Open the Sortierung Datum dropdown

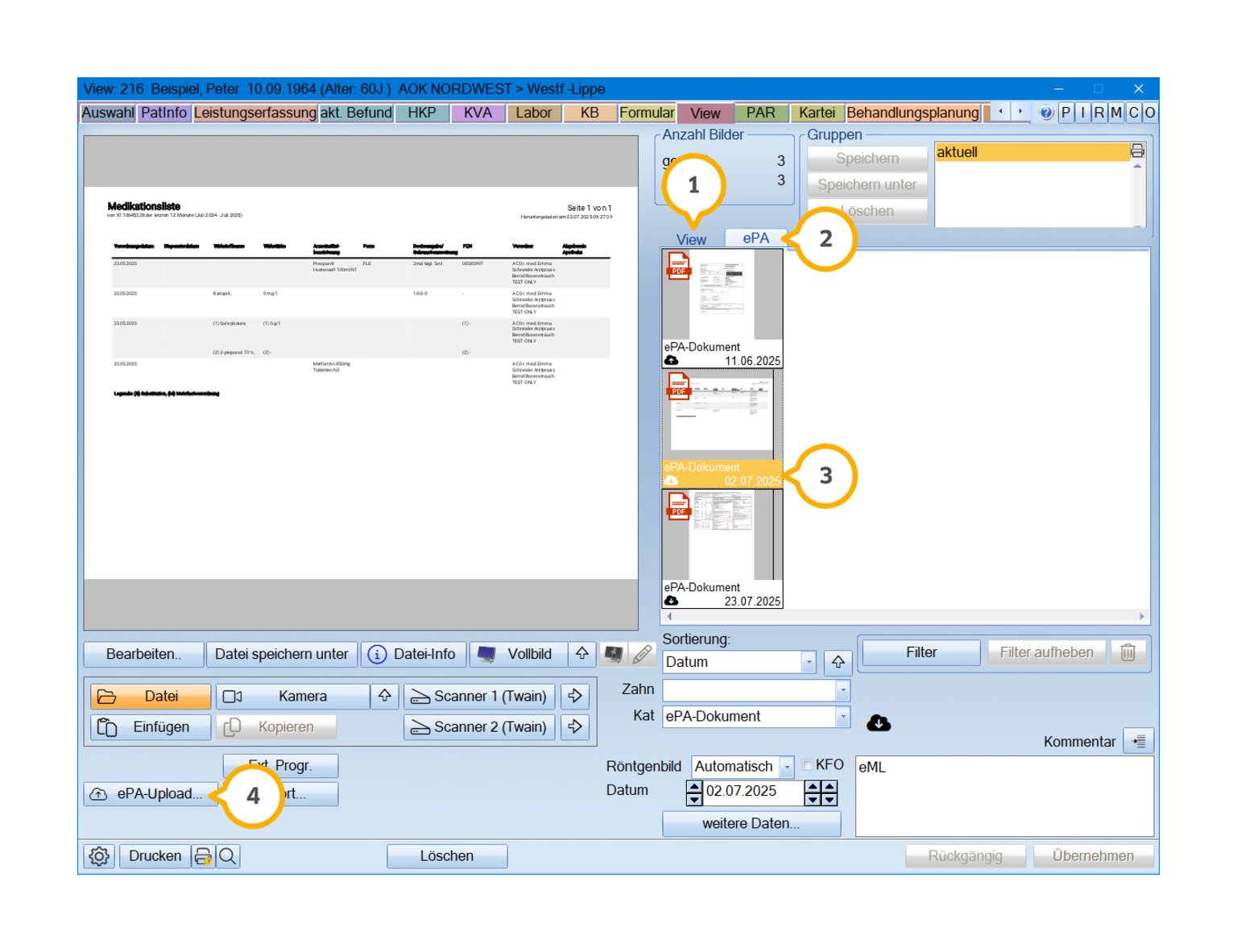click(809, 662)
